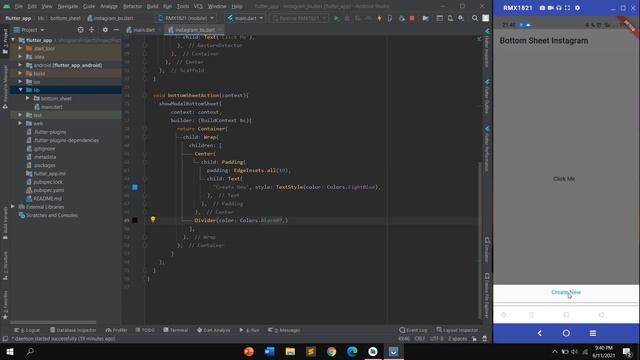Open the Windows notification center icon
Image resolution: width=640 pixels, height=360 pixels.
point(627,351)
